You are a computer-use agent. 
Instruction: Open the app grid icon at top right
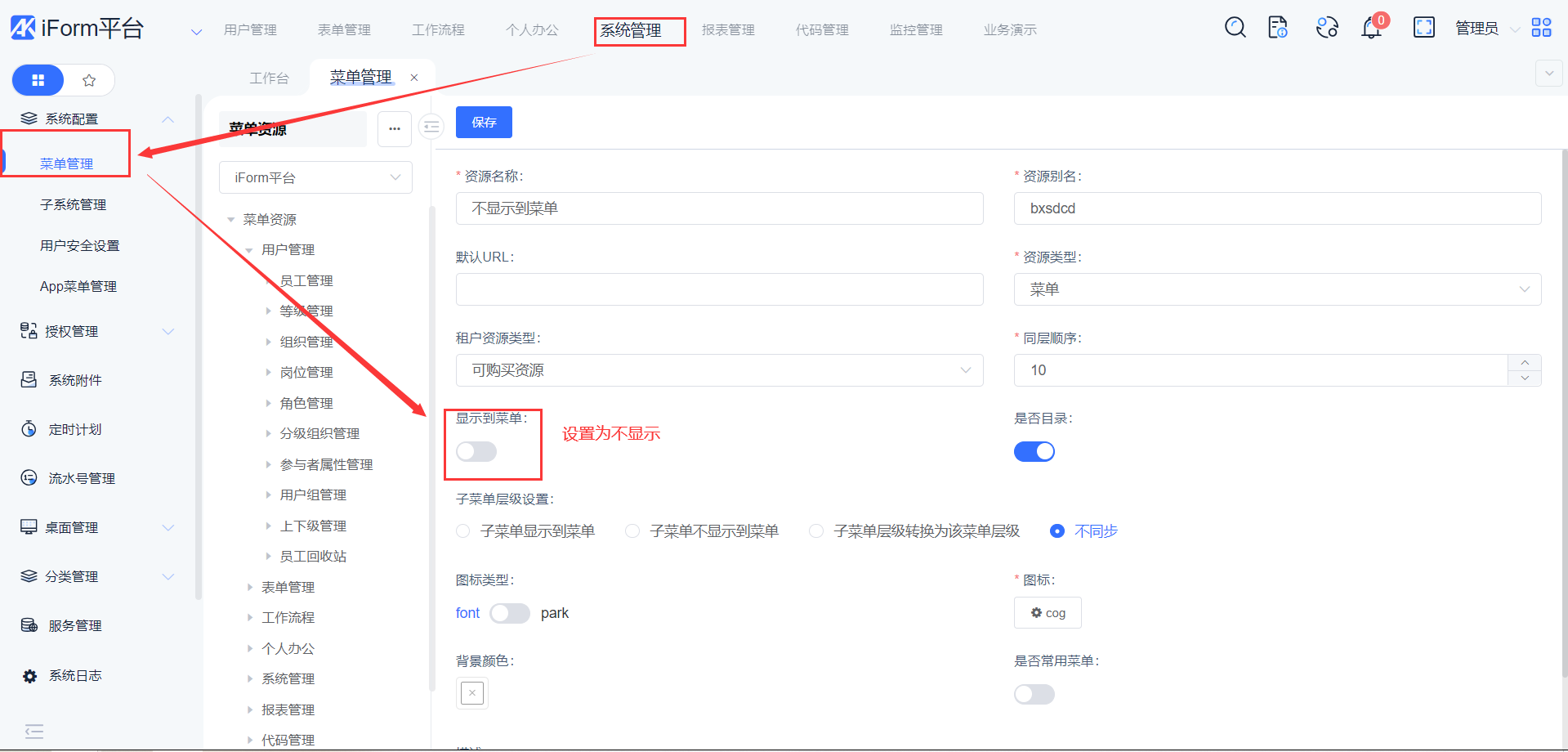(1541, 28)
